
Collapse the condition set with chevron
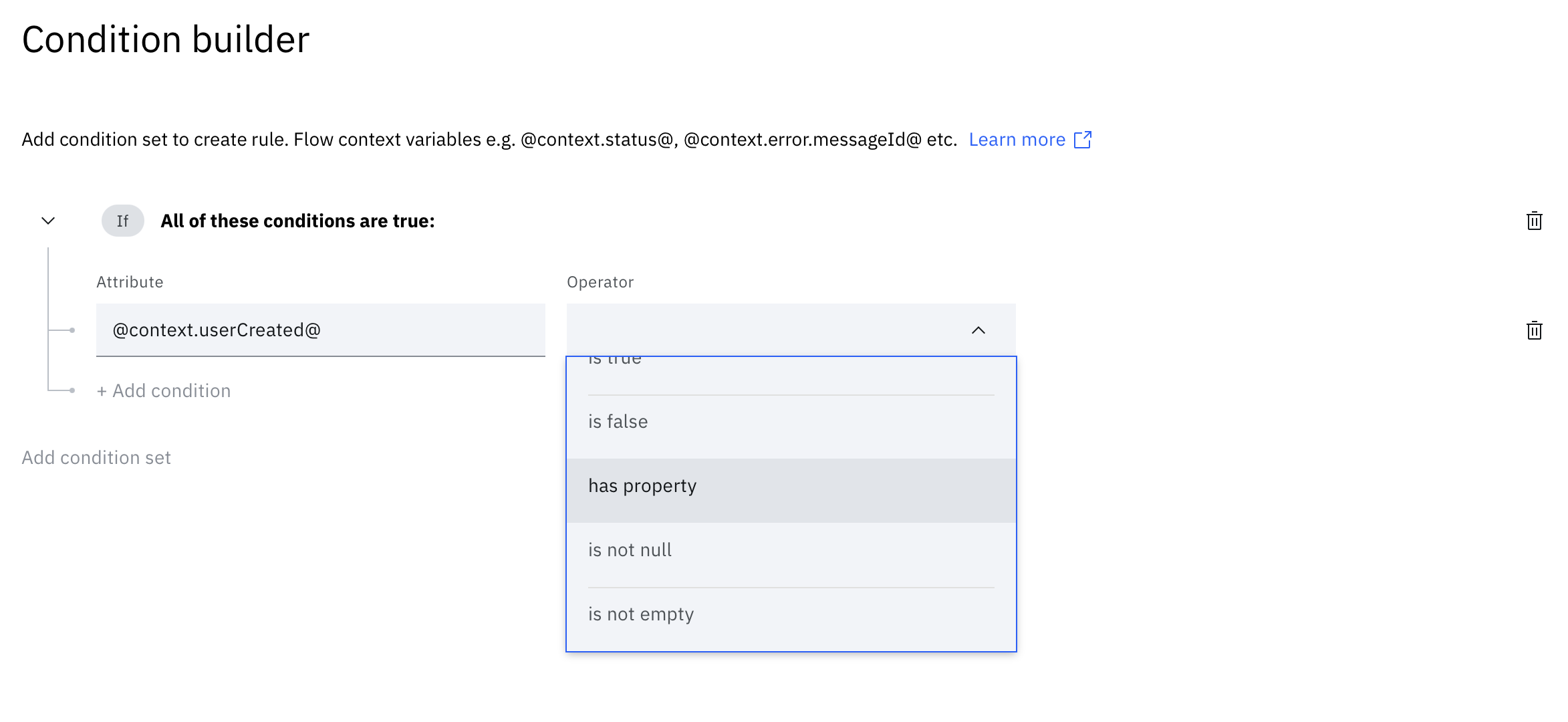point(48,221)
